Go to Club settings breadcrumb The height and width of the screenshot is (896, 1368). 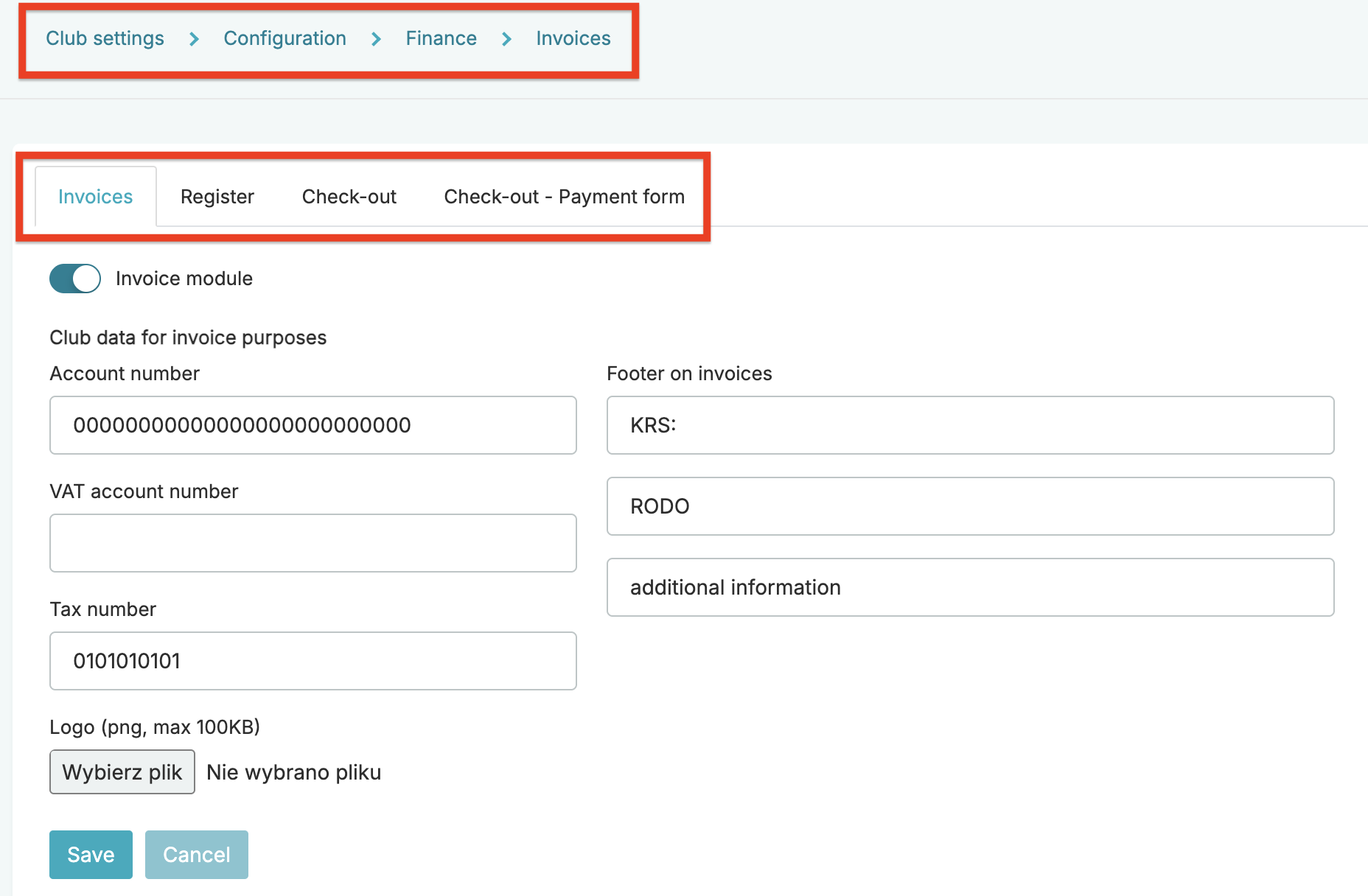105,38
